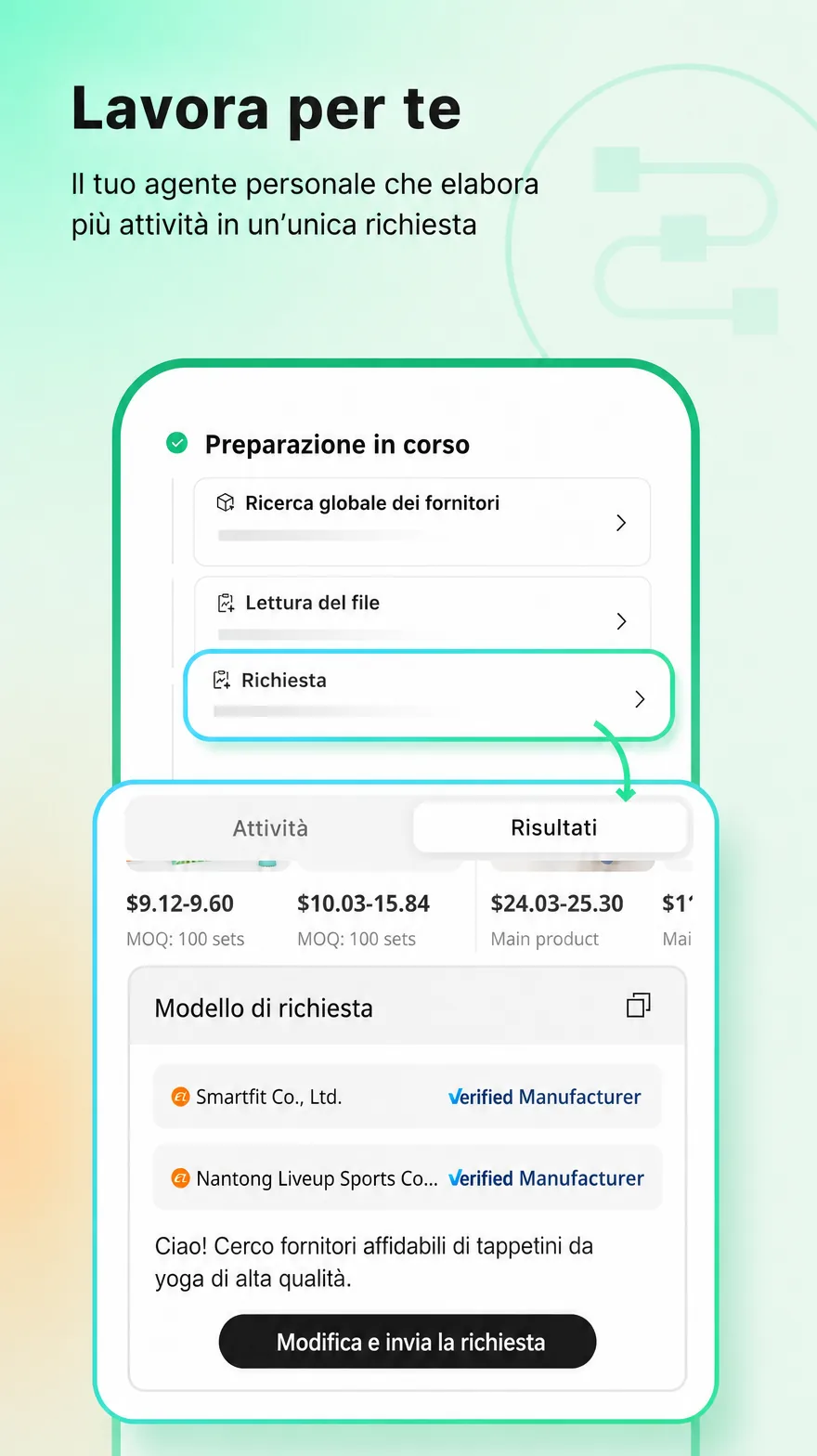The image size is (817, 1456).
Task: Click Verified Manufacturer badge for Nantong Liveup
Action: click(546, 1178)
